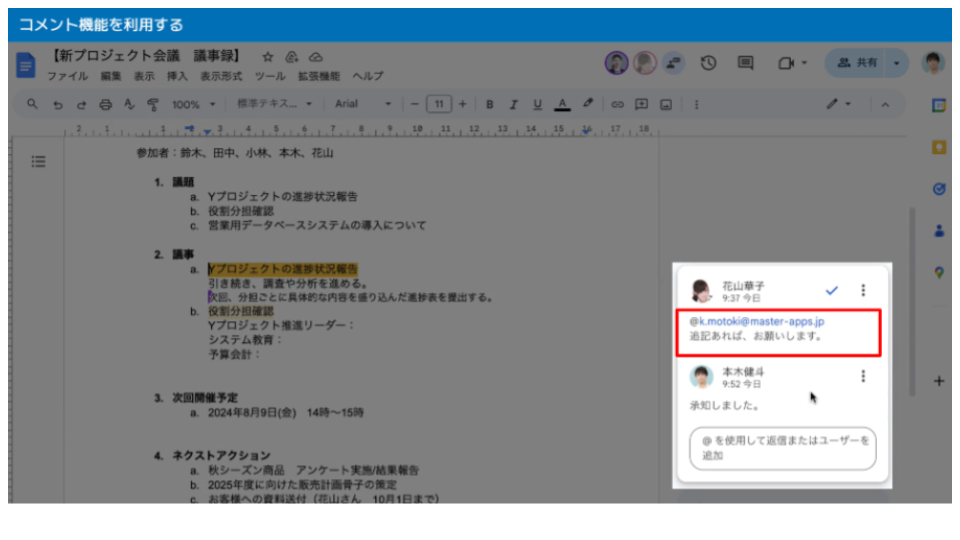Add a comment from toolbar
The height and width of the screenshot is (540, 960).
[641, 105]
